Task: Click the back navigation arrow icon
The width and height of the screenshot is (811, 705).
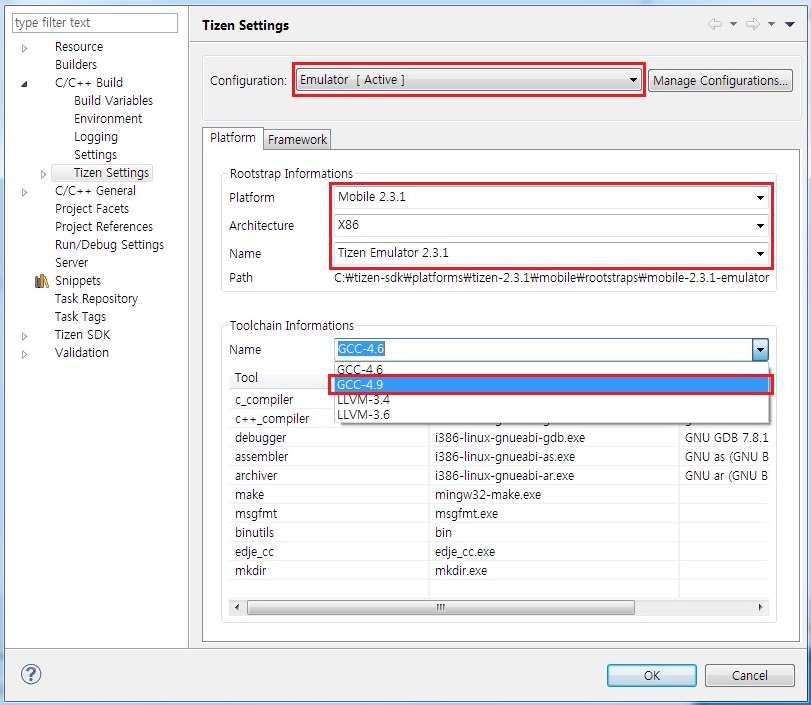Action: (715, 24)
